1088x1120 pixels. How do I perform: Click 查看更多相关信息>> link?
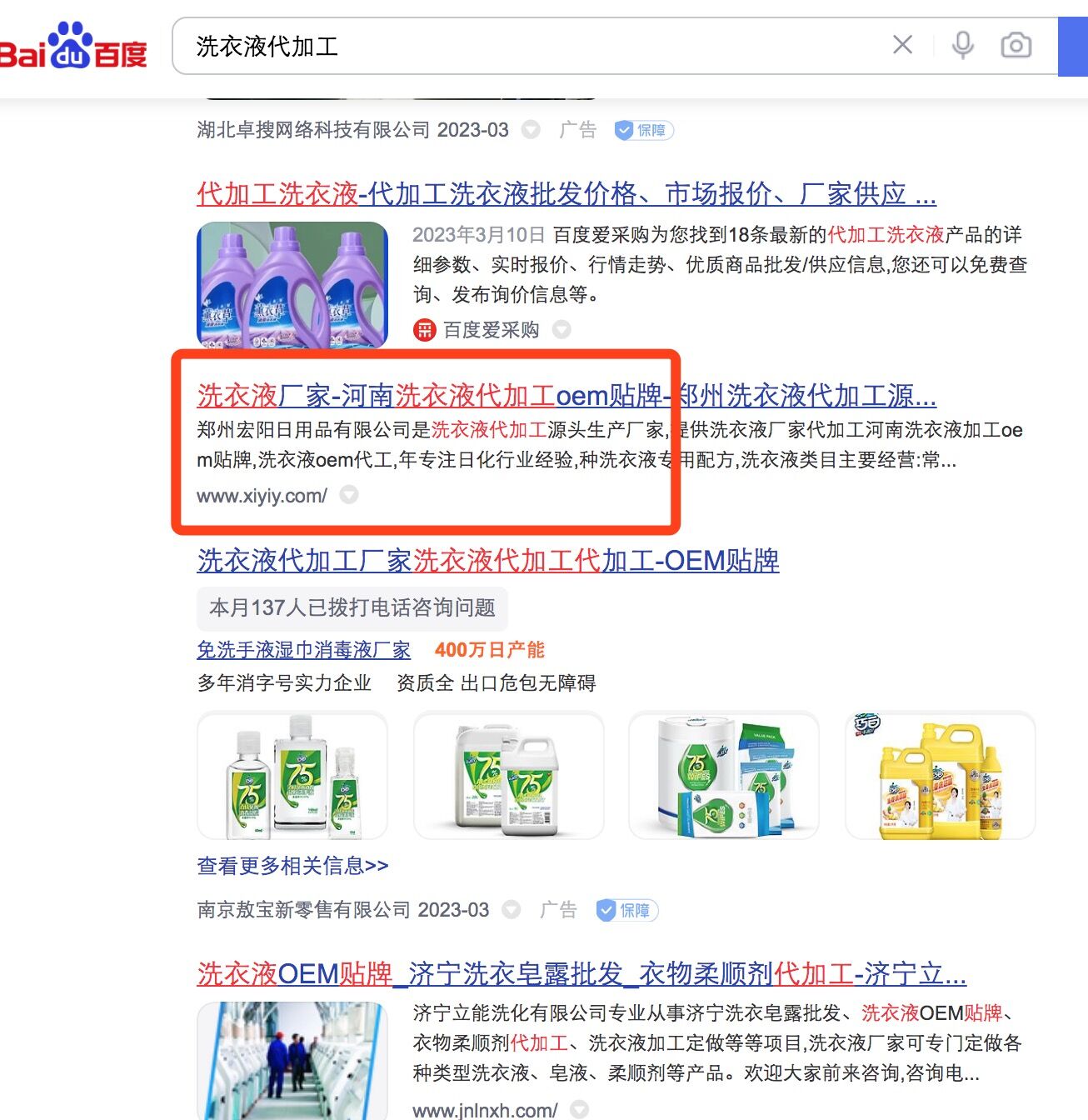coord(292,866)
